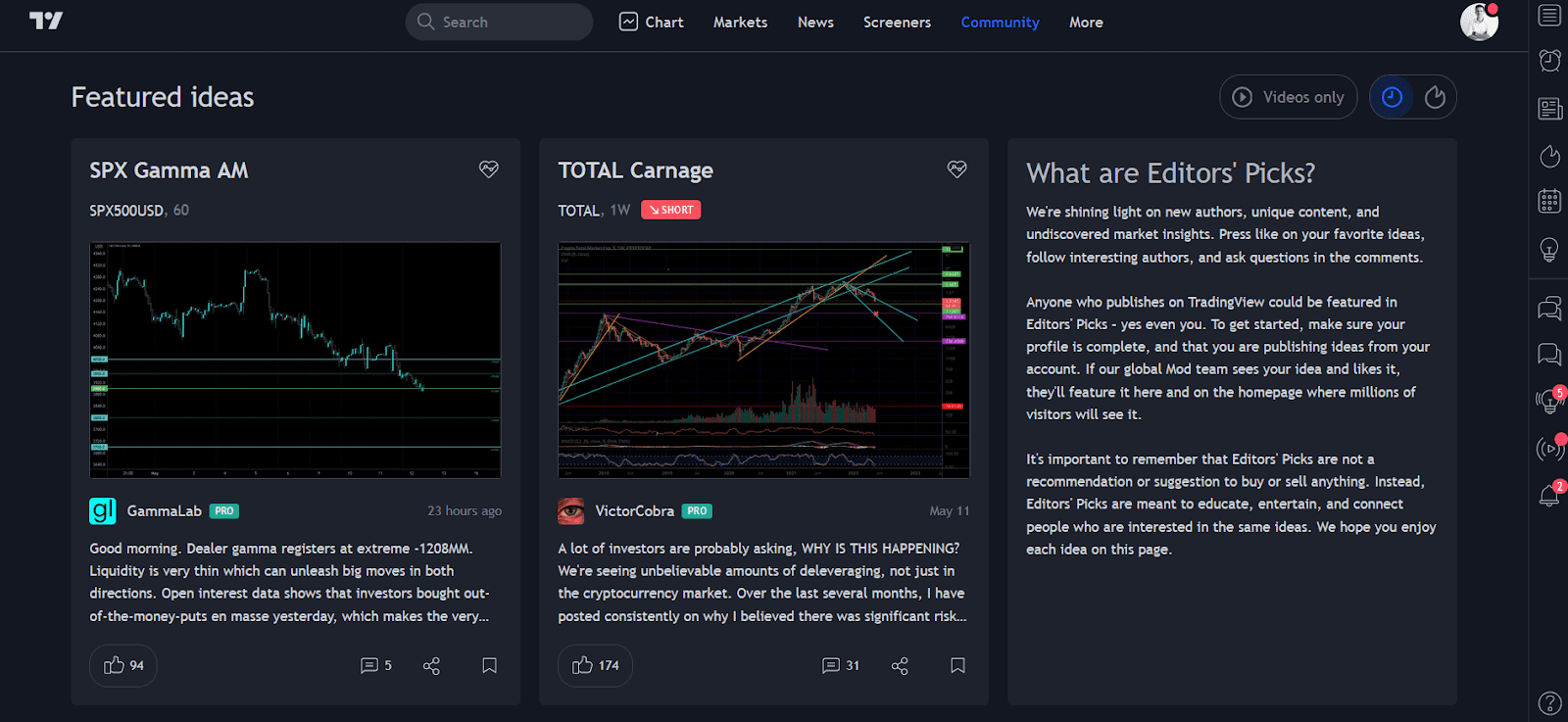Sort featured ideas by popular flame icon
Viewport: 1568px width, 722px height.
[1435, 97]
